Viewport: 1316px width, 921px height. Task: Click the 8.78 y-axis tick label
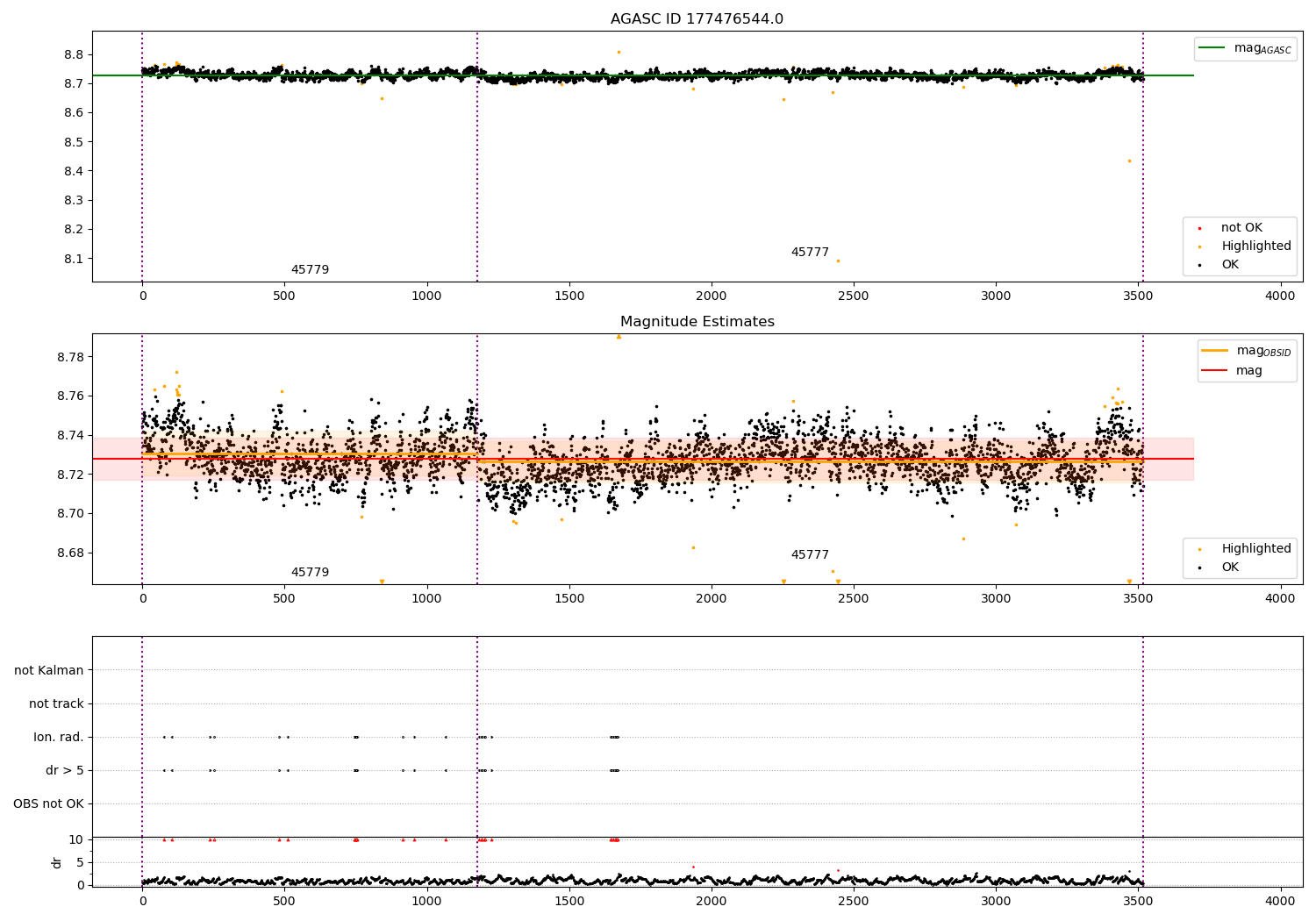tap(70, 357)
